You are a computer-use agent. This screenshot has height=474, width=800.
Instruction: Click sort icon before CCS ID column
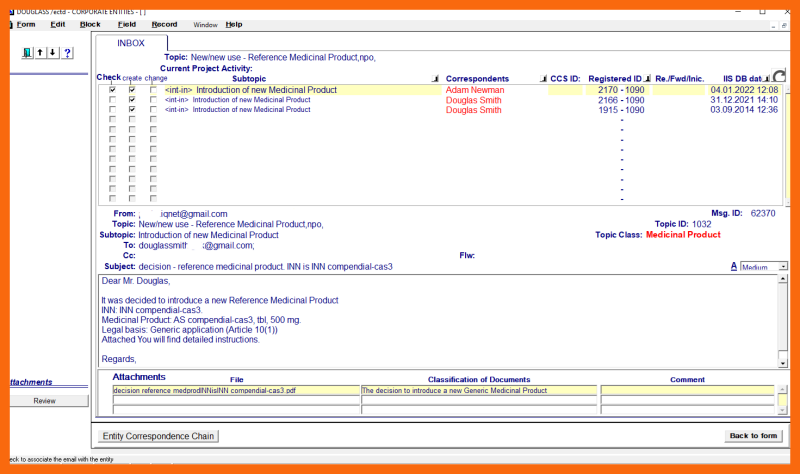click(x=543, y=78)
